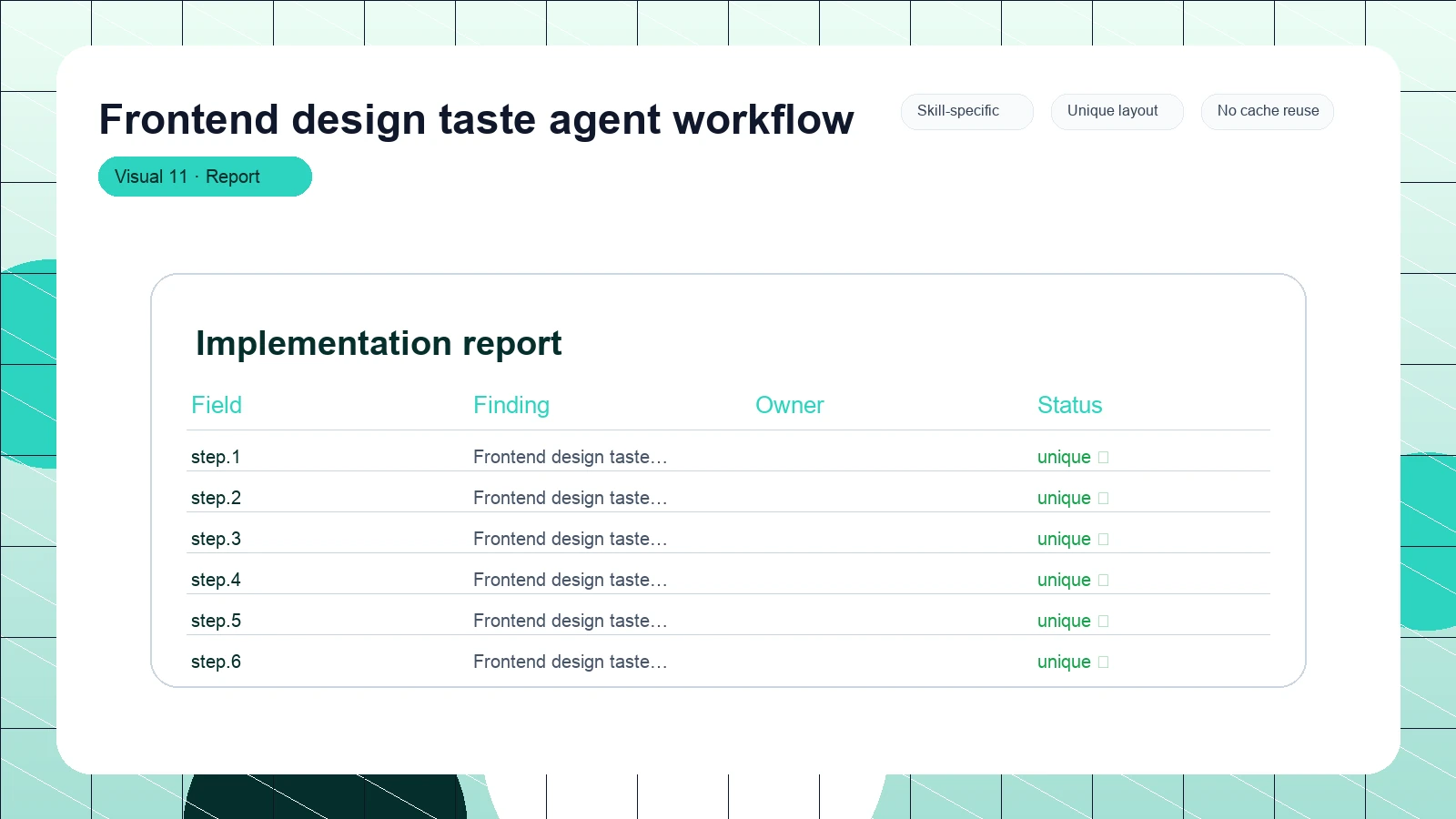The width and height of the screenshot is (1456, 819).
Task: Click the Status column header
Action: tap(1070, 405)
